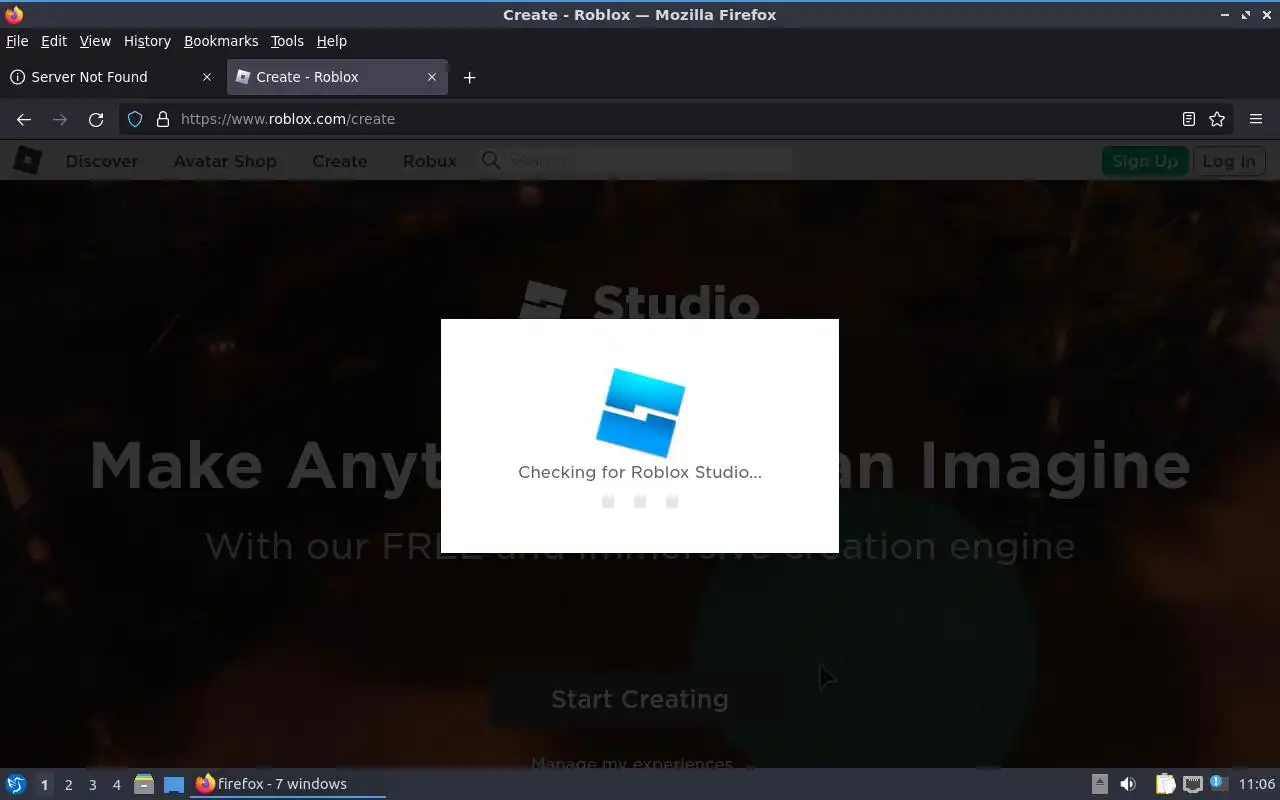The image size is (1280, 800).
Task: Click the Checking for Roblox Studio text
Action: (640, 472)
